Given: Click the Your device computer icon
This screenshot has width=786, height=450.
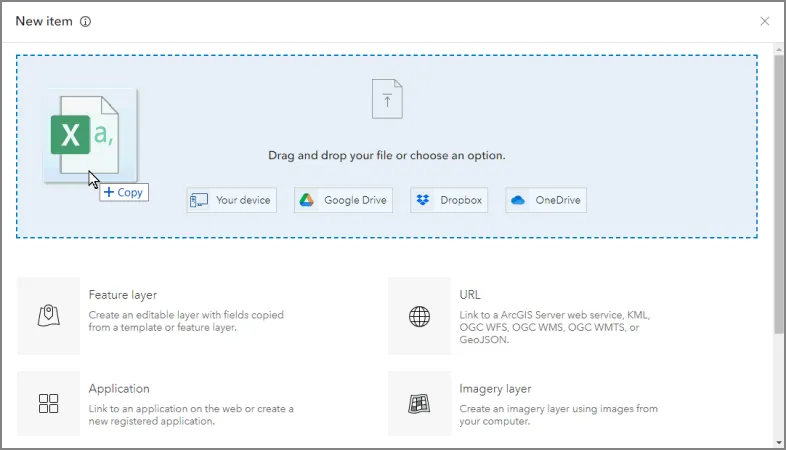Looking at the screenshot, I should point(200,200).
